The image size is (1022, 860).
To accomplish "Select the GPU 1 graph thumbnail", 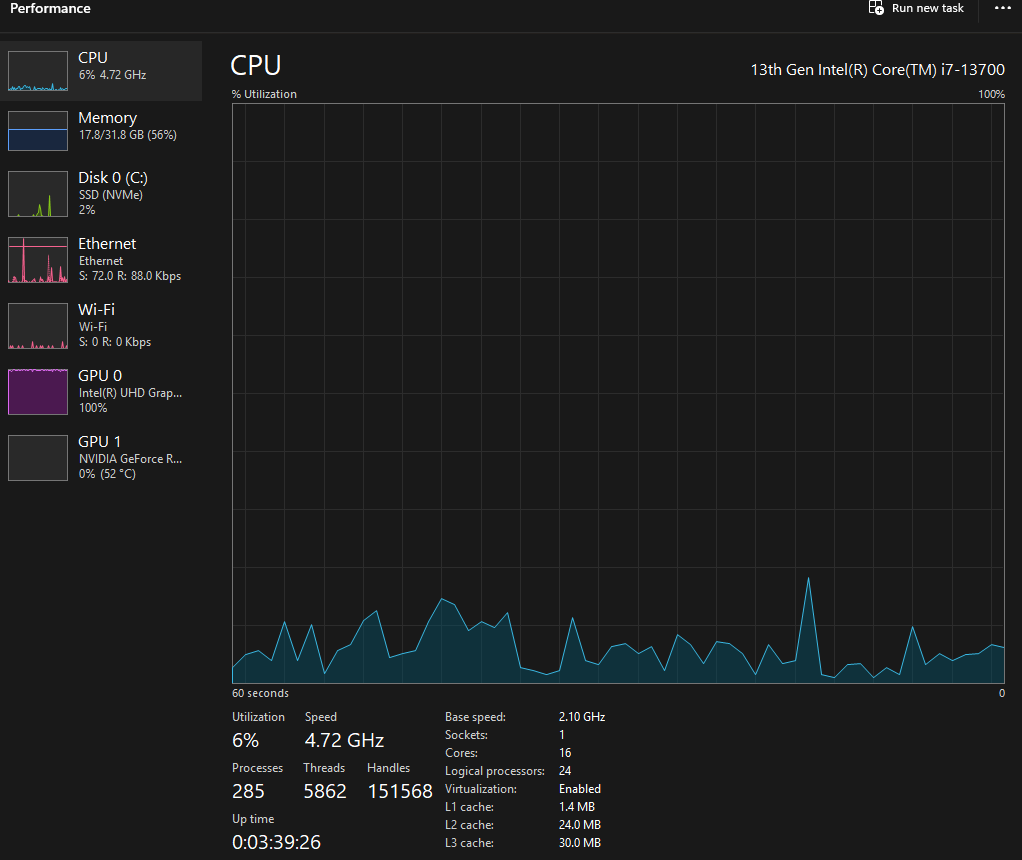I will tap(38, 458).
